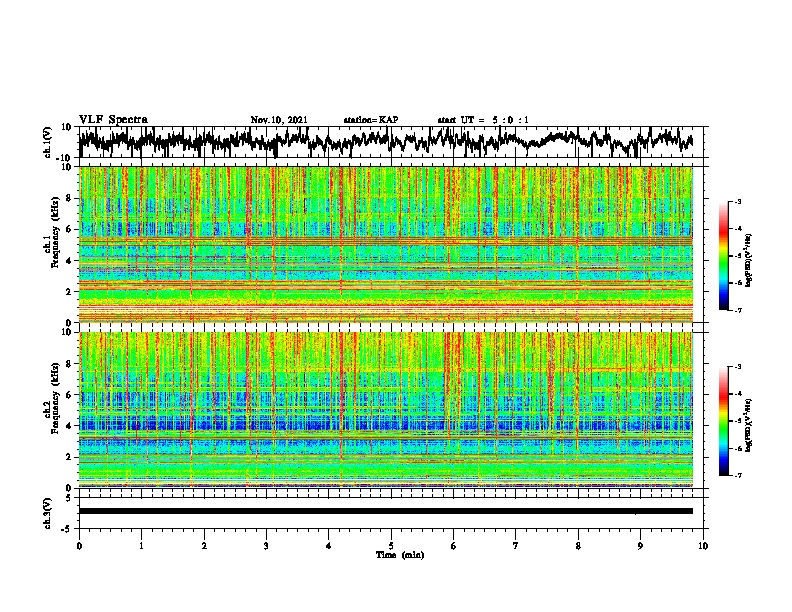Click the ch.2 spectrogram panel
Viewport: 792px width, 612px height.
(x=386, y=410)
